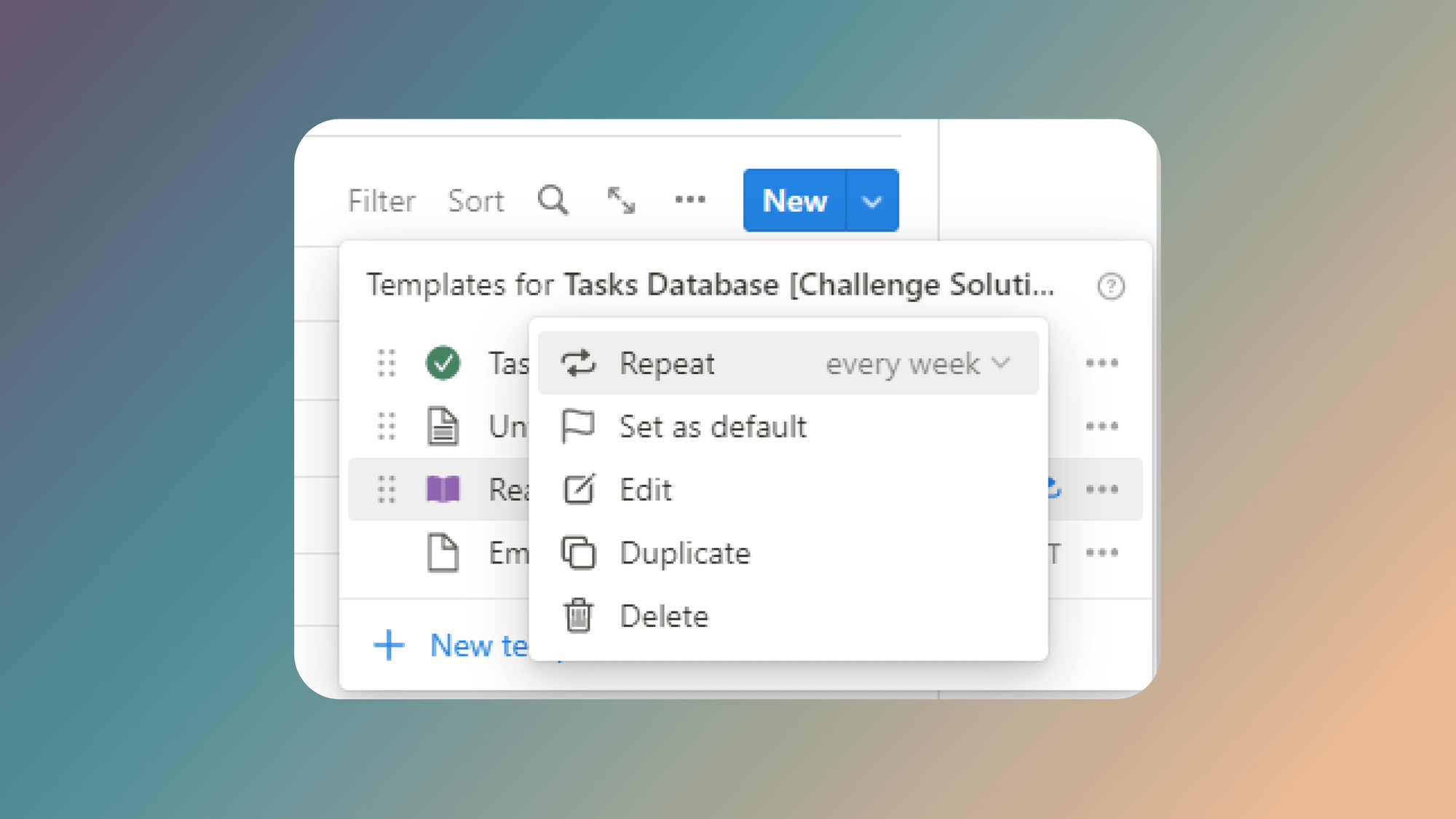This screenshot has height=819, width=1456.
Task: Select Duplicate in the template menu
Action: (x=684, y=553)
